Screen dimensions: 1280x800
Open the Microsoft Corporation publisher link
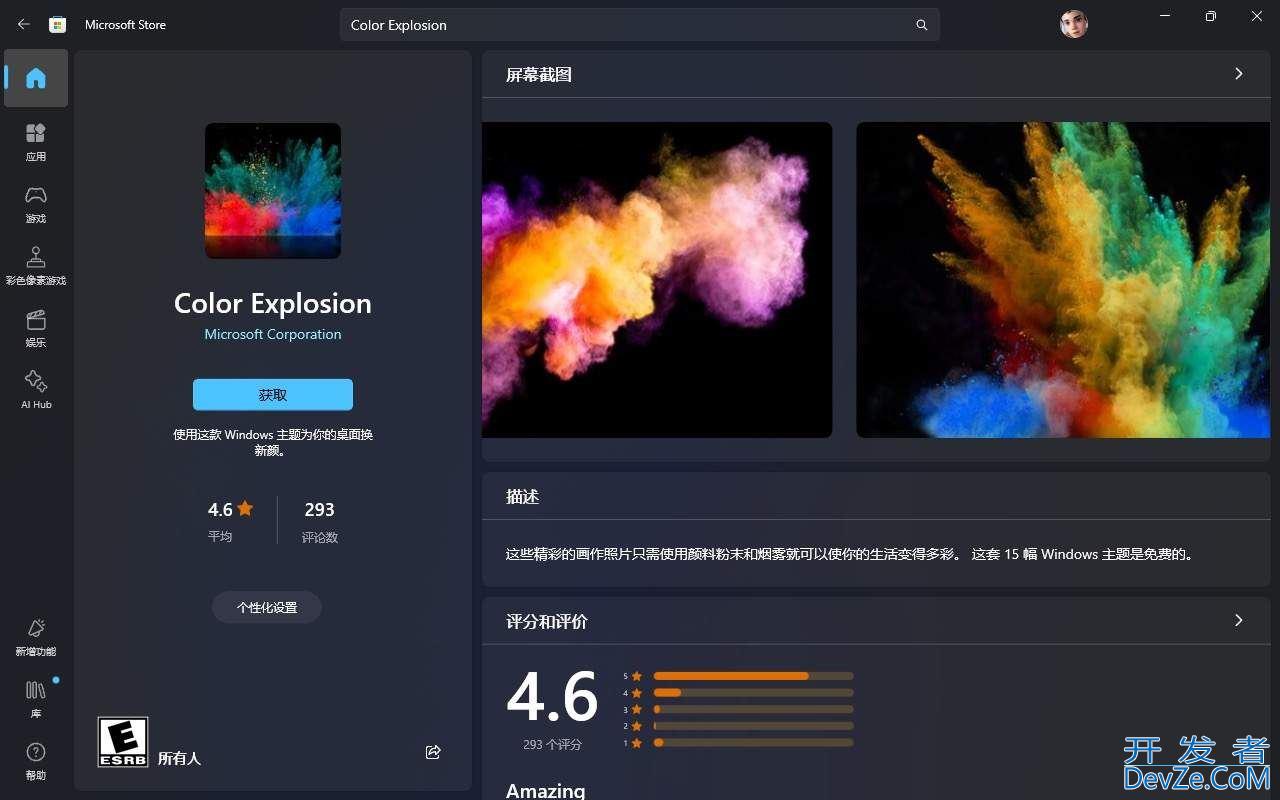tap(273, 334)
